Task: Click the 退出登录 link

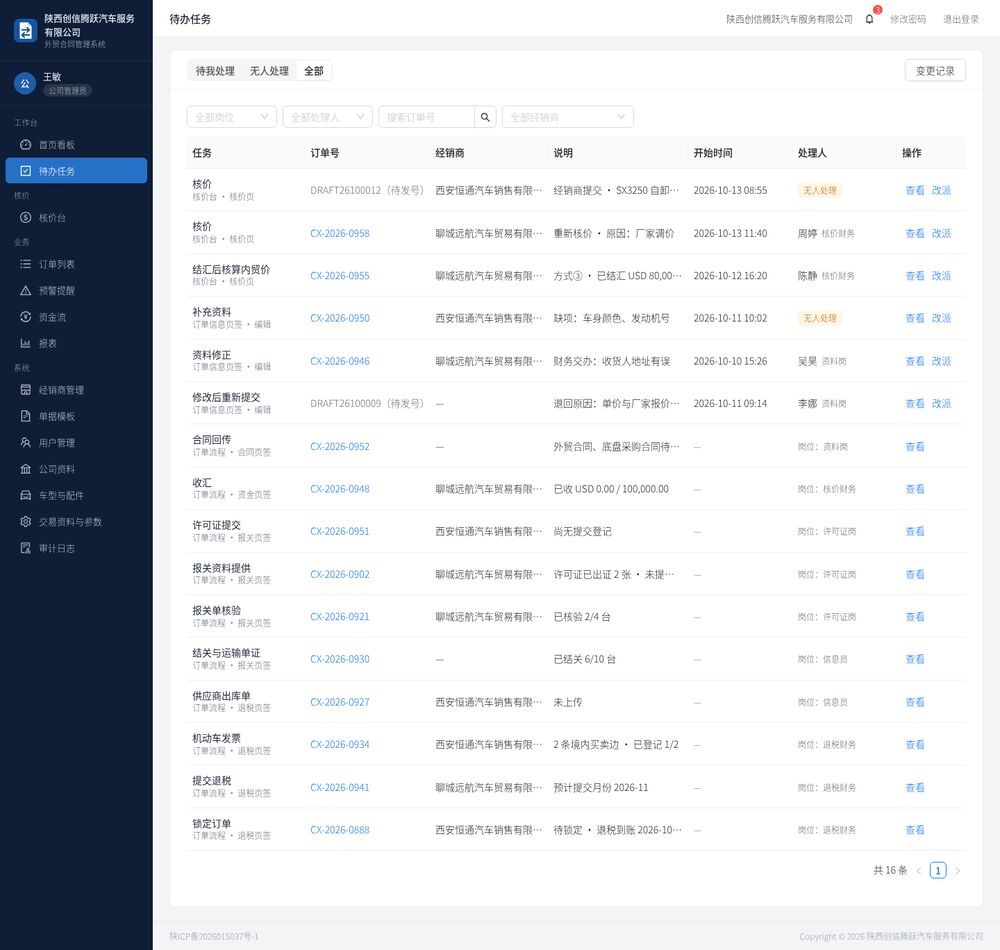Action: 960,19
